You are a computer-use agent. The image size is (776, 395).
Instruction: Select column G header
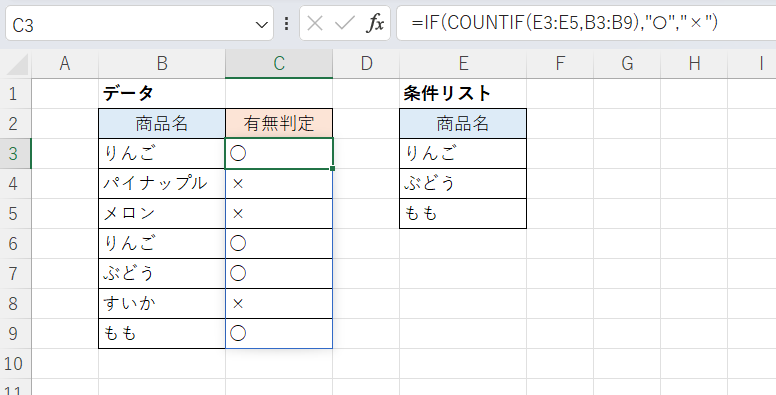click(x=627, y=63)
